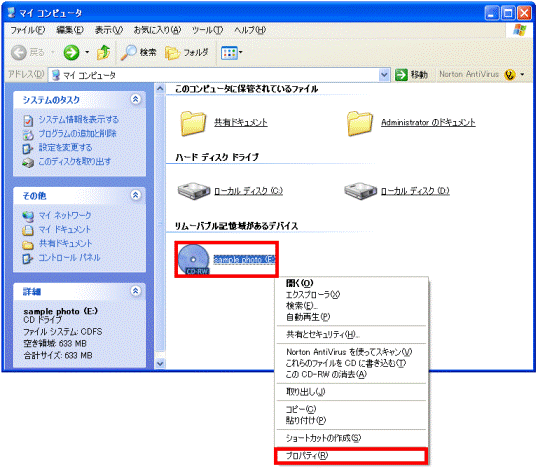
Task: Click the 設定を変更する icon
Action: pos(28,149)
